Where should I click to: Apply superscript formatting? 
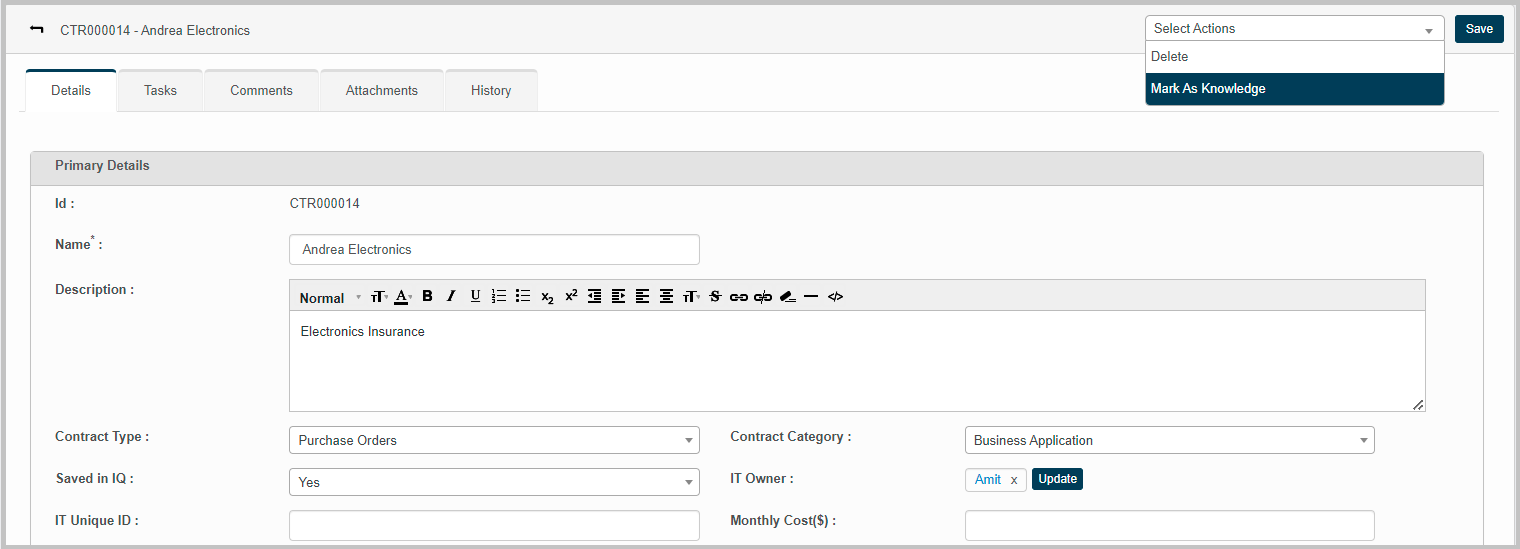pos(571,296)
